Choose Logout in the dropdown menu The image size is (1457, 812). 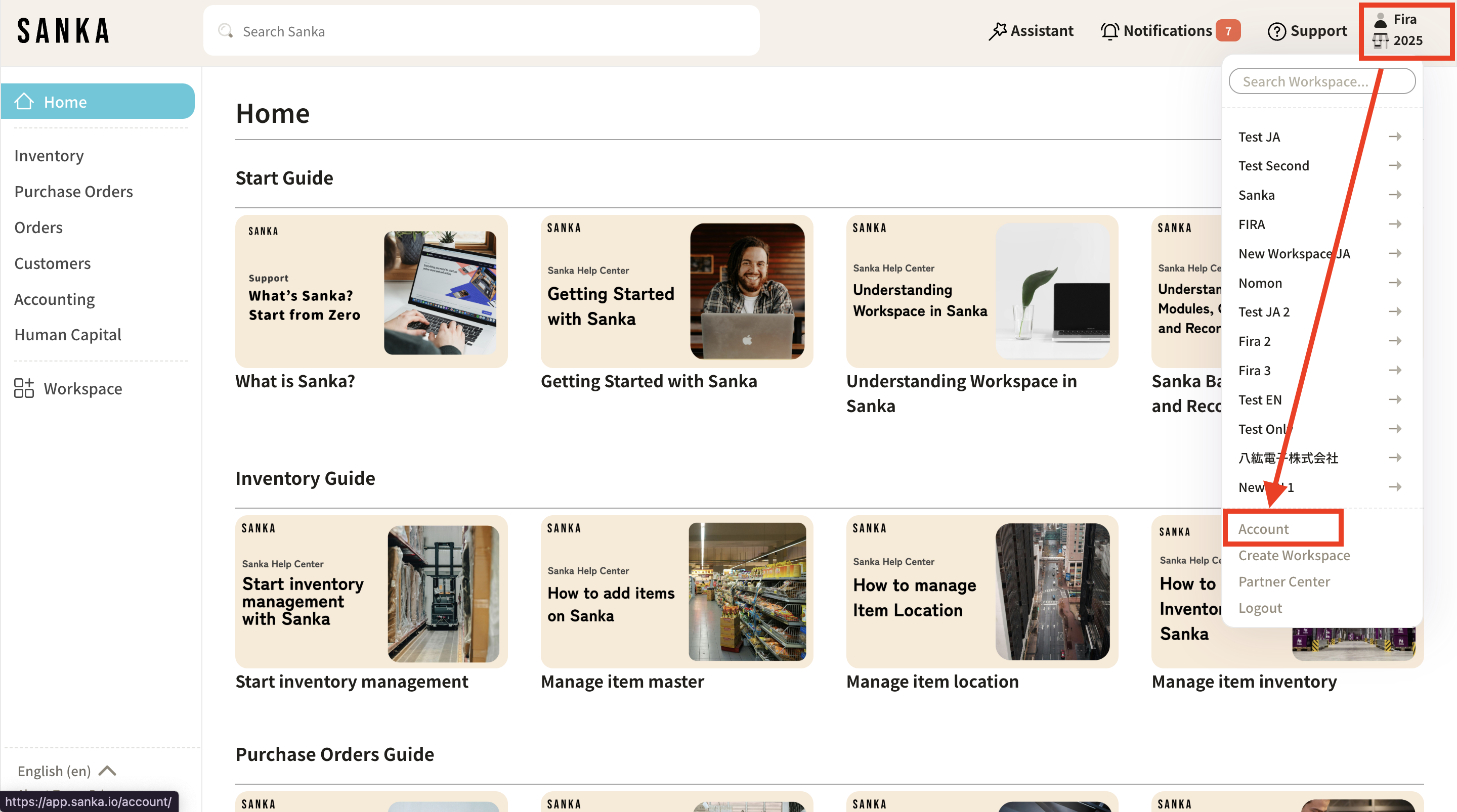coord(1260,608)
